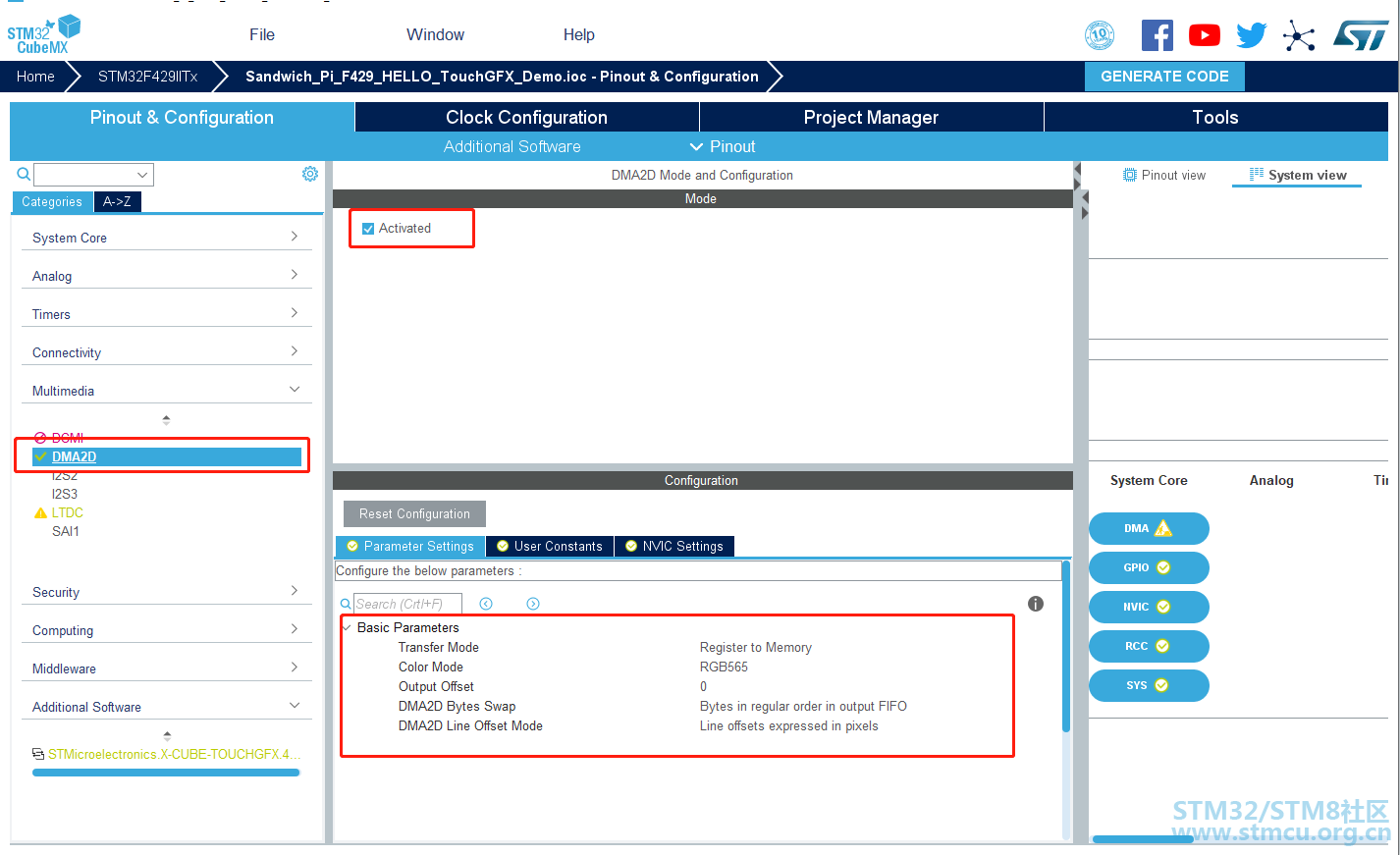Click the ST community network icon
The height and width of the screenshot is (855, 1400).
[1299, 36]
